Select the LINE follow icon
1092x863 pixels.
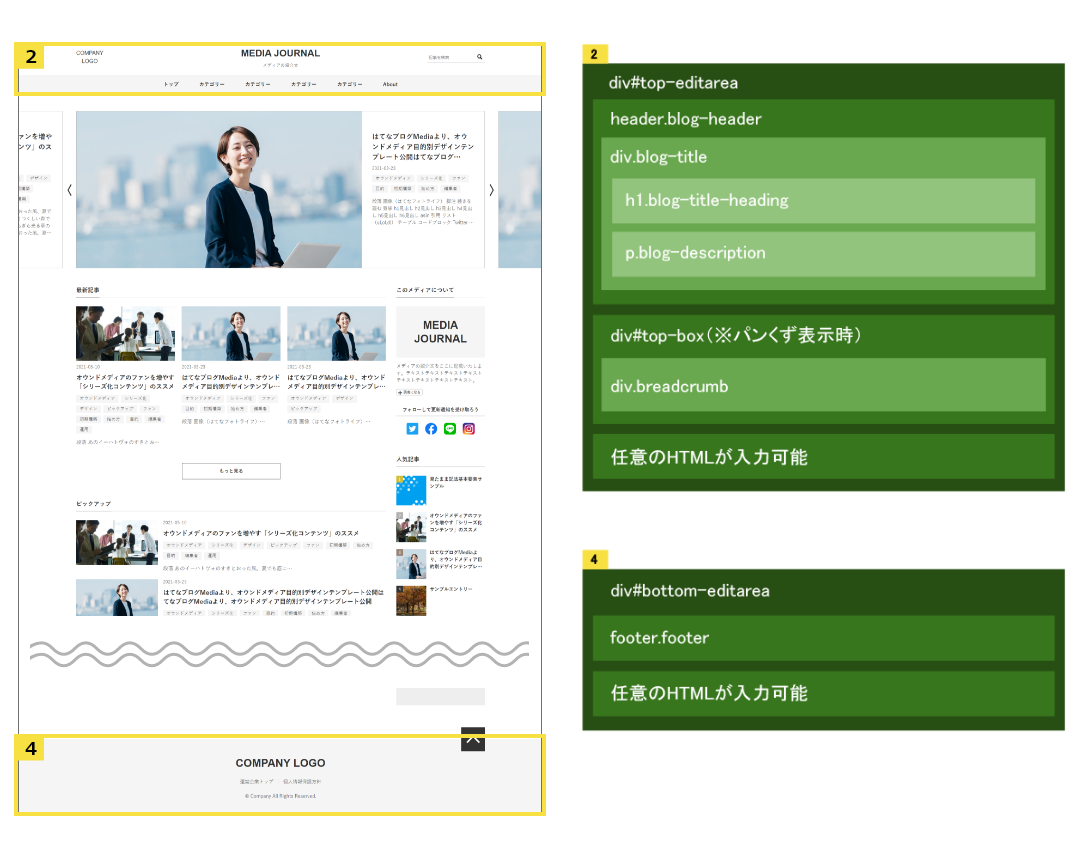(x=449, y=428)
